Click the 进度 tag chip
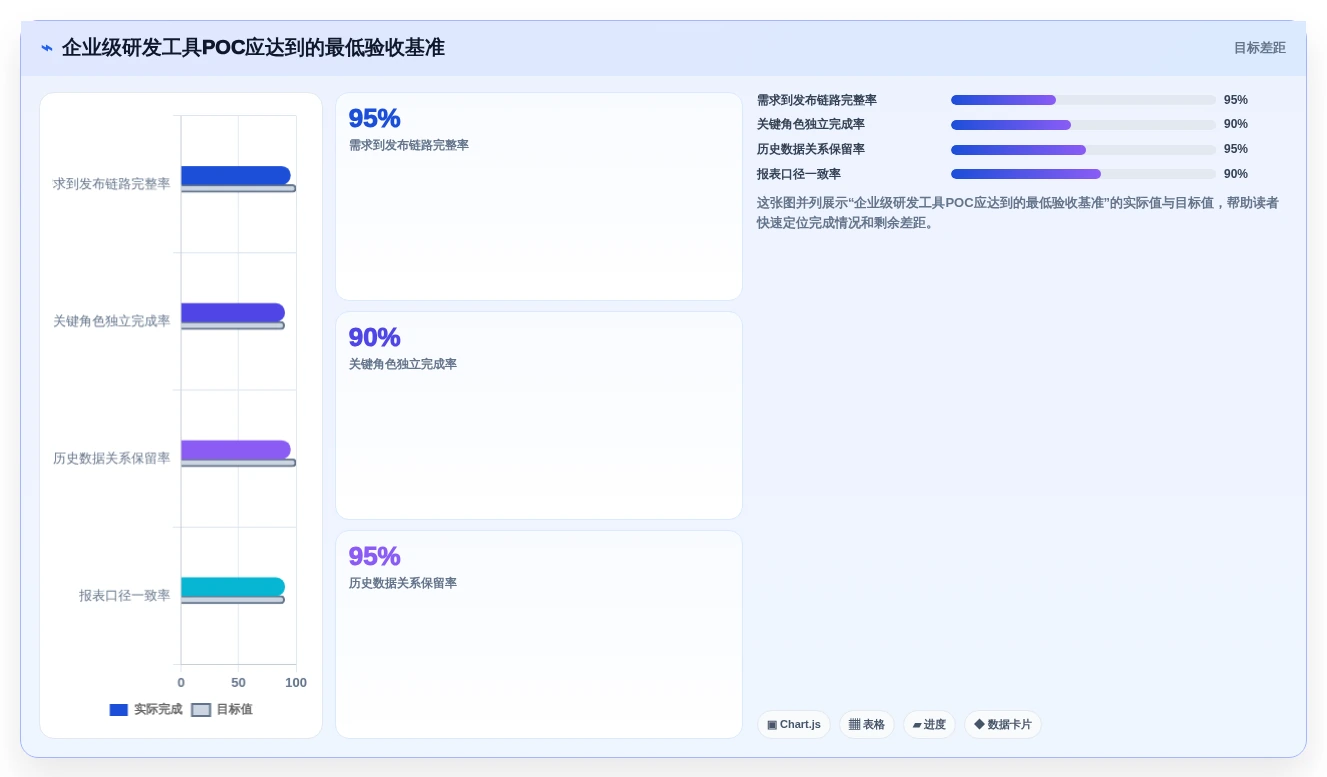This screenshot has width=1327, height=777. 929,724
